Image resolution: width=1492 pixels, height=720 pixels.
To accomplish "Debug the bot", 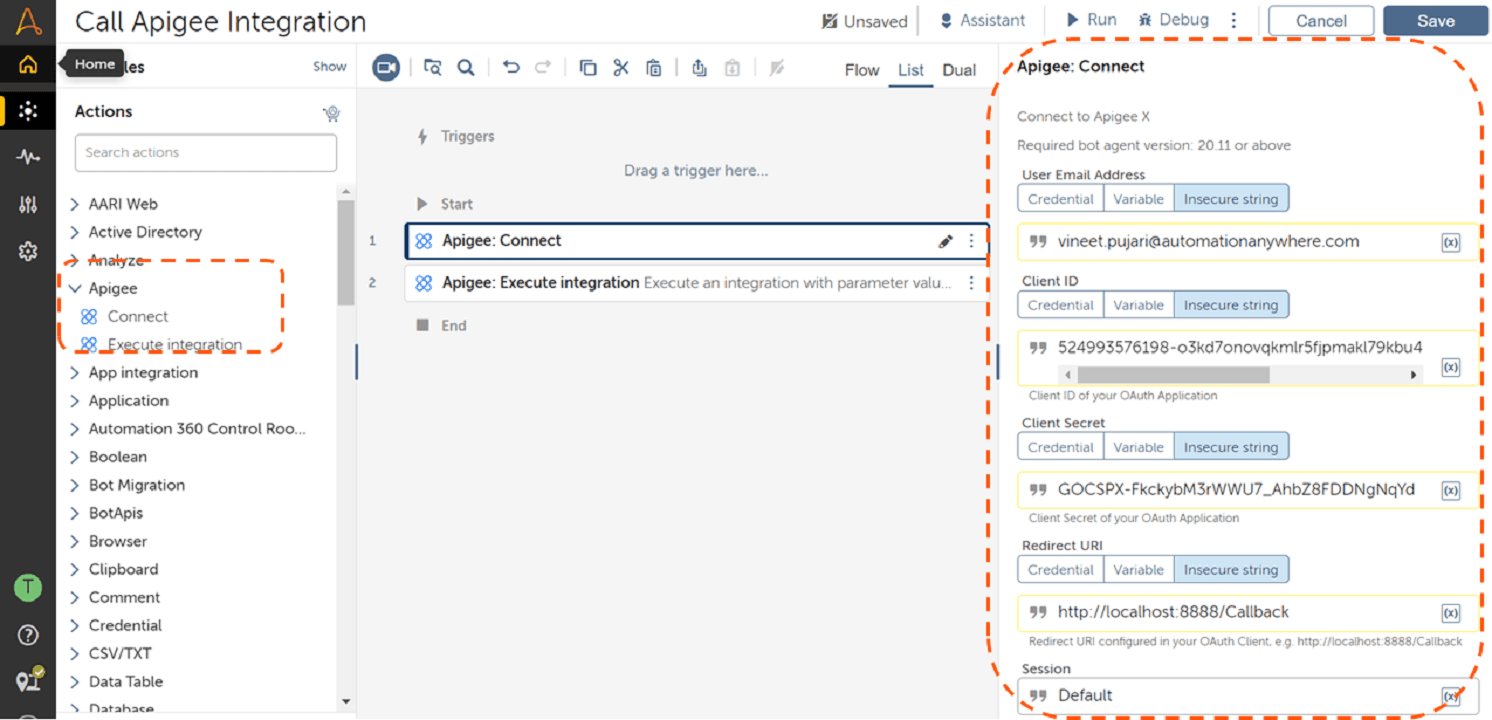I will [1172, 20].
